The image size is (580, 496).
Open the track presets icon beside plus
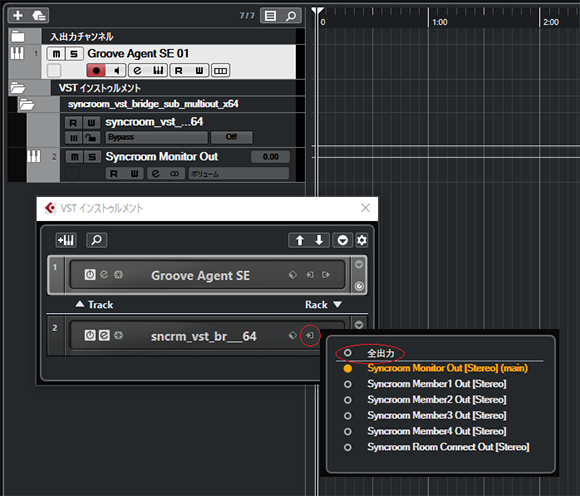[38, 15]
